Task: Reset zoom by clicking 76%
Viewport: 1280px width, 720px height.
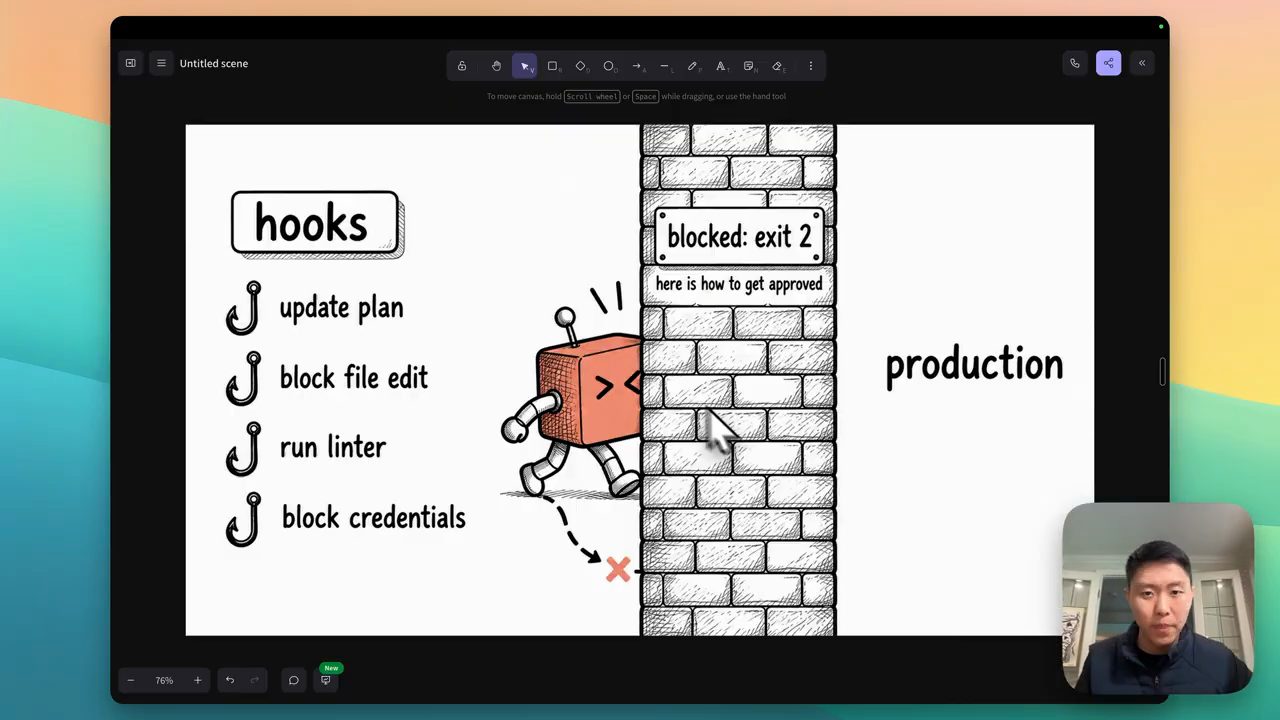Action: click(164, 680)
